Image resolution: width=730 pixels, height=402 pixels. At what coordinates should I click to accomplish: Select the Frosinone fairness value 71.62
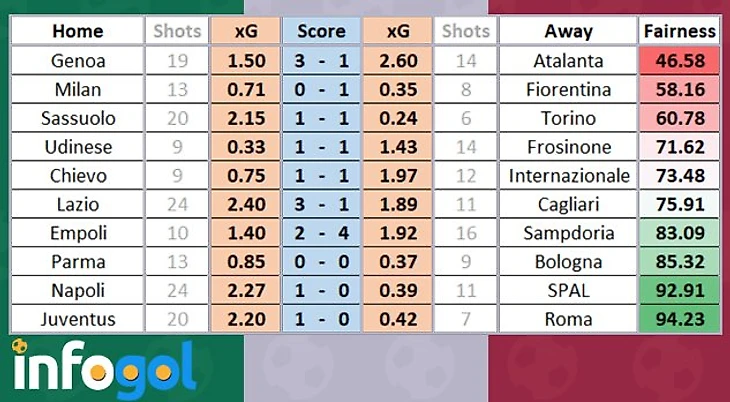tap(679, 147)
